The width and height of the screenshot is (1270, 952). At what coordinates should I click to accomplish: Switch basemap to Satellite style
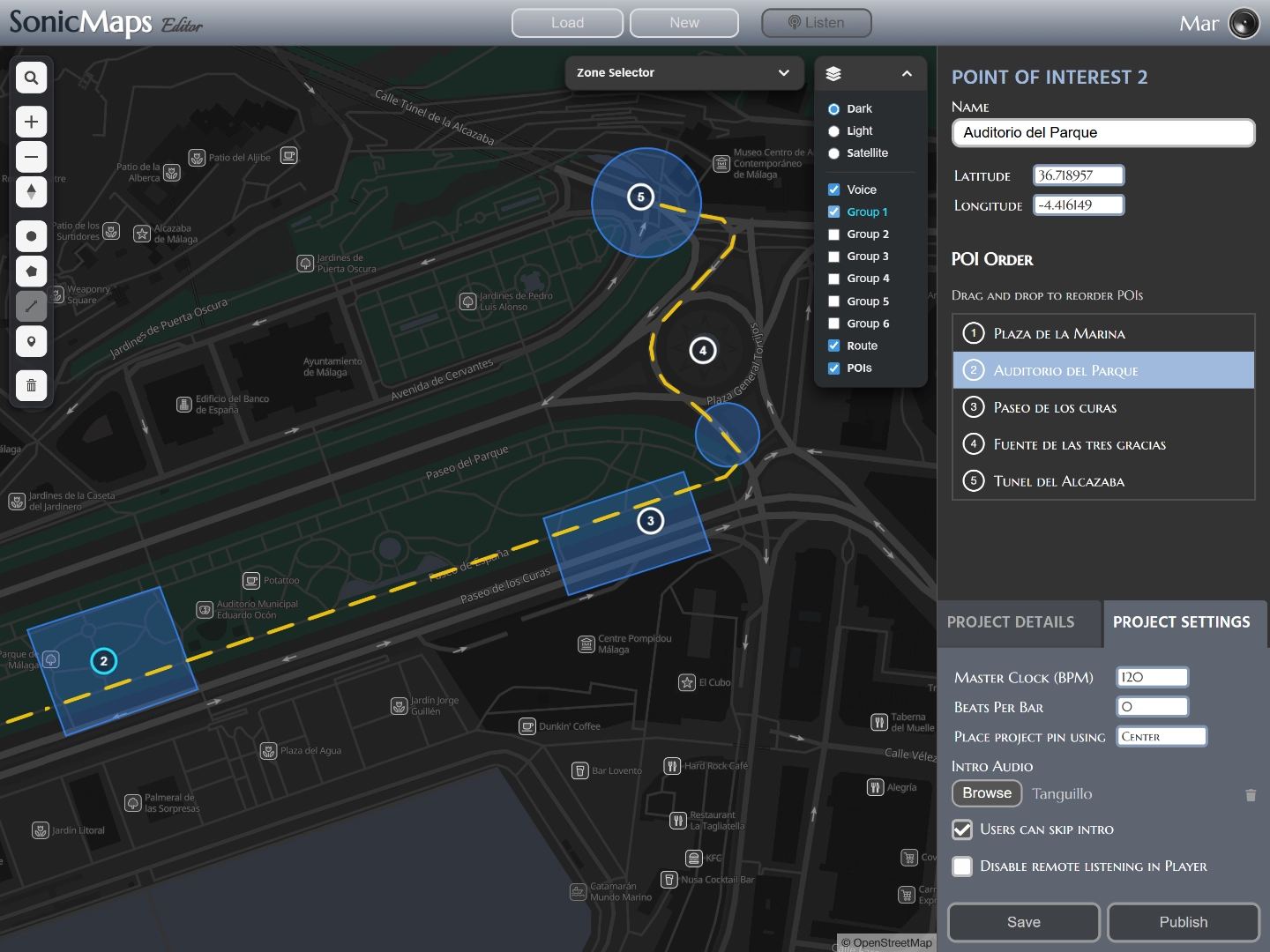click(833, 153)
